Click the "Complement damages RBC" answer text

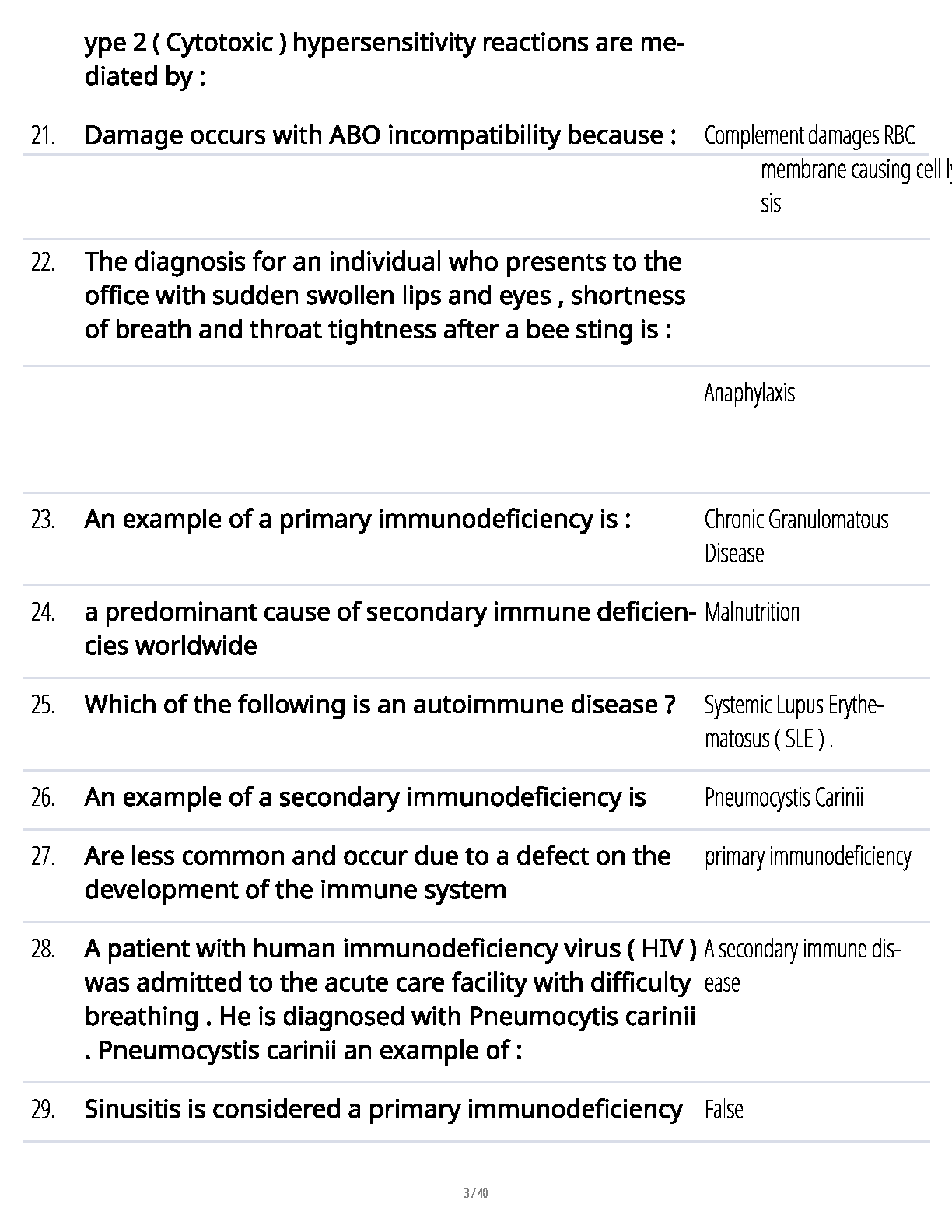click(x=809, y=135)
